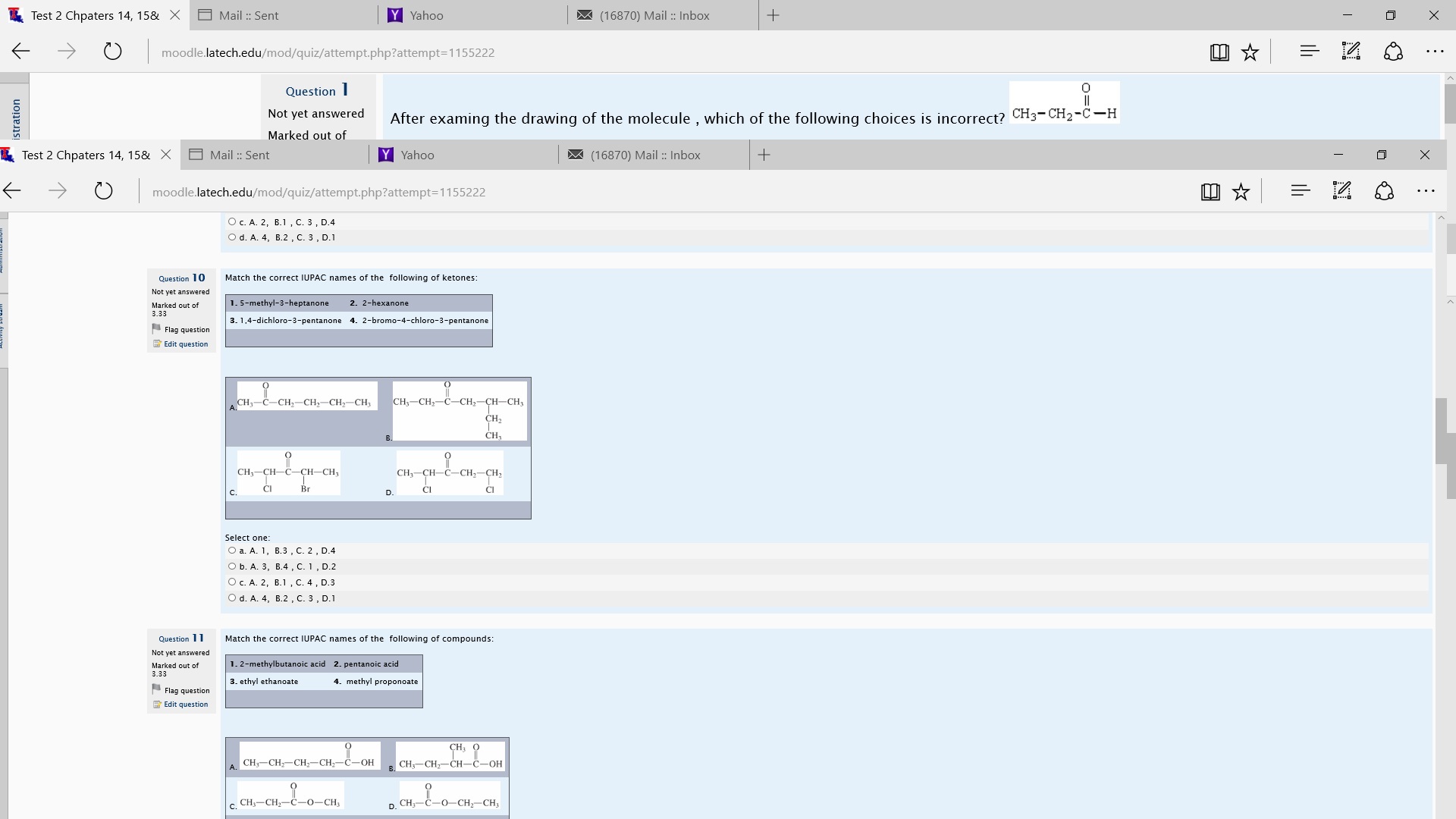Add page to favorites in front window
Viewport: 1456px width, 819px height.
coord(1241,192)
